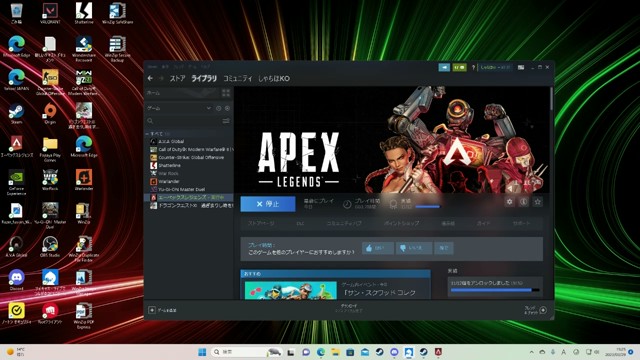
Task: Launch the A.V.A Global desktop shortcut
Action: click(x=16, y=247)
